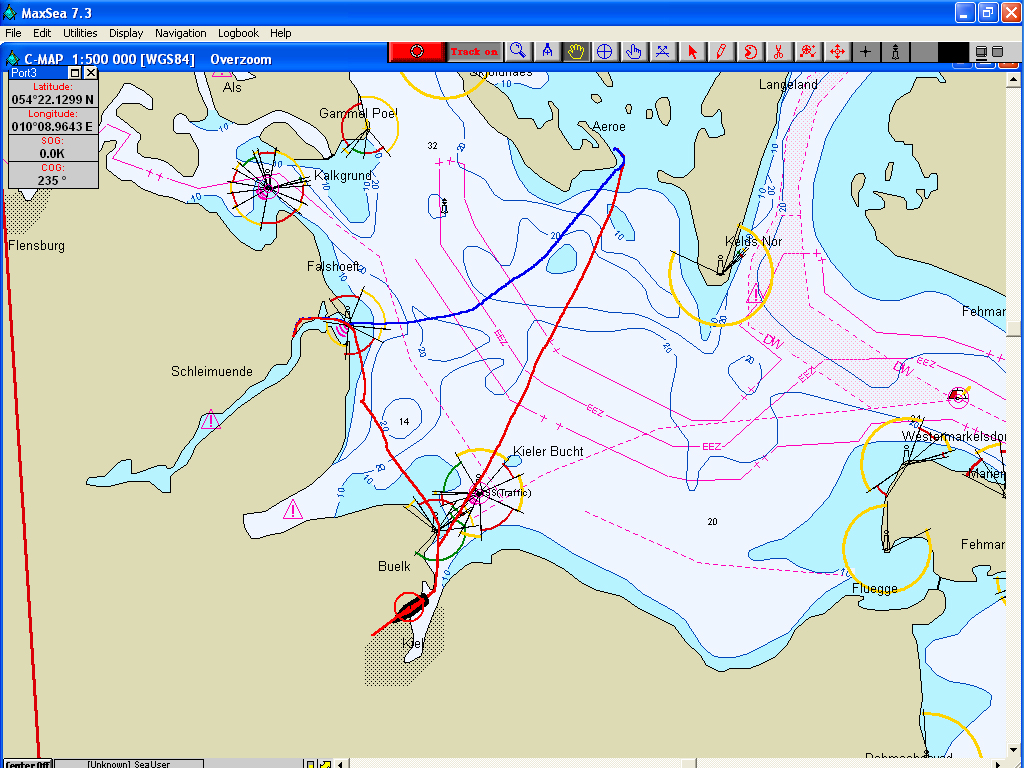Image resolution: width=1024 pixels, height=768 pixels.
Task: Select the blue pointing finger tool
Action: coord(633,52)
